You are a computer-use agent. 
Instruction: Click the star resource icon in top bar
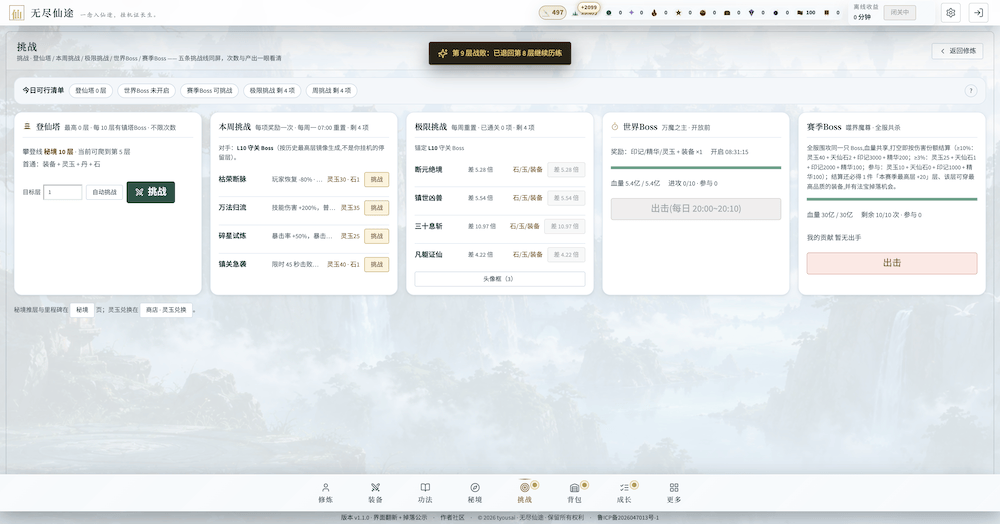678,12
